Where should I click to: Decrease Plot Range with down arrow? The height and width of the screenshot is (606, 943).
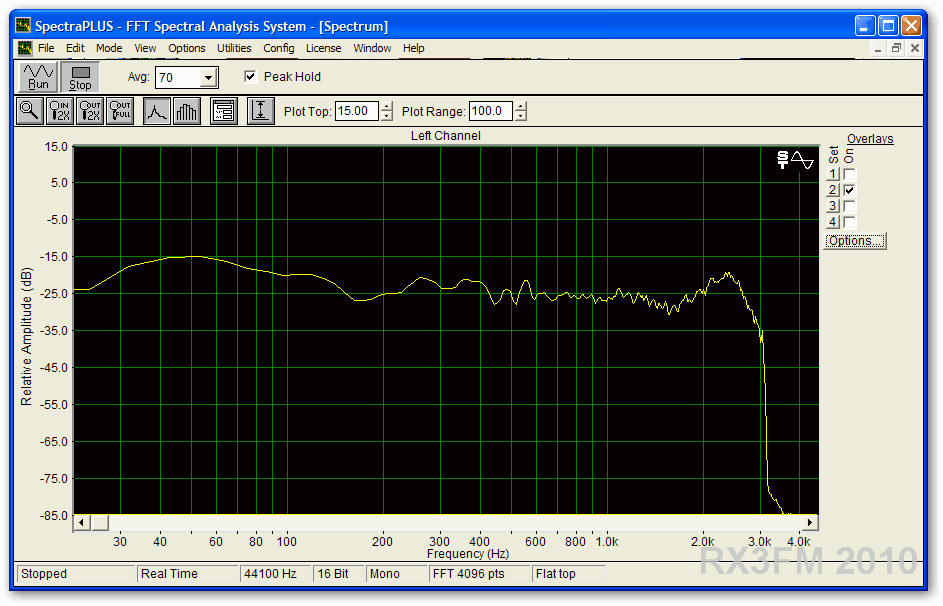(x=521, y=116)
